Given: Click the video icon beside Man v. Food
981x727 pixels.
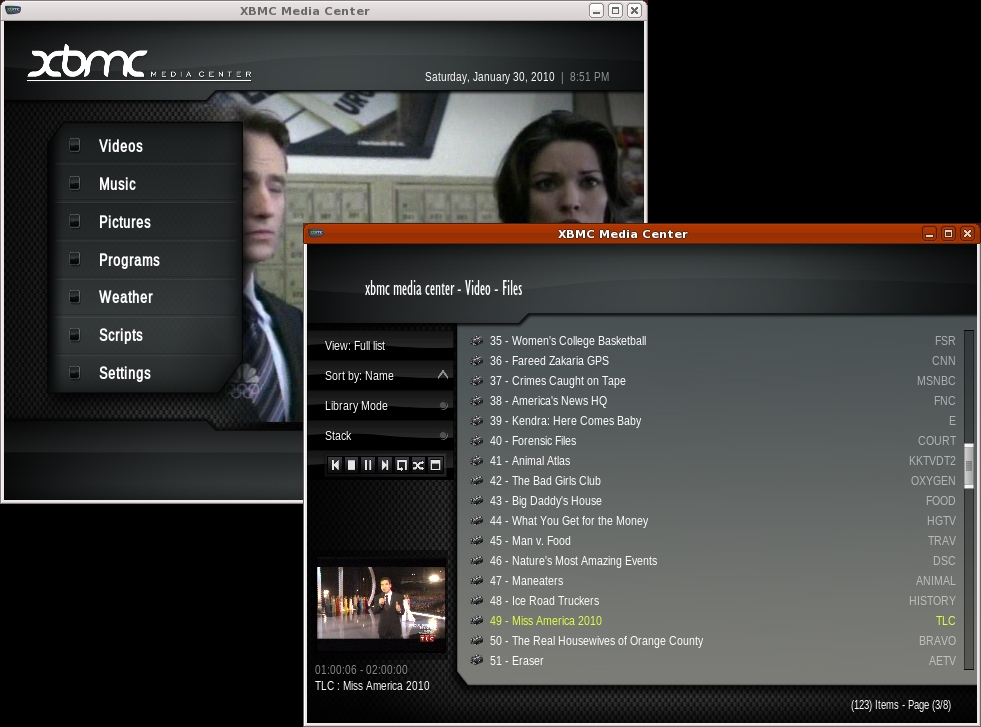Looking at the screenshot, I should click(x=477, y=541).
